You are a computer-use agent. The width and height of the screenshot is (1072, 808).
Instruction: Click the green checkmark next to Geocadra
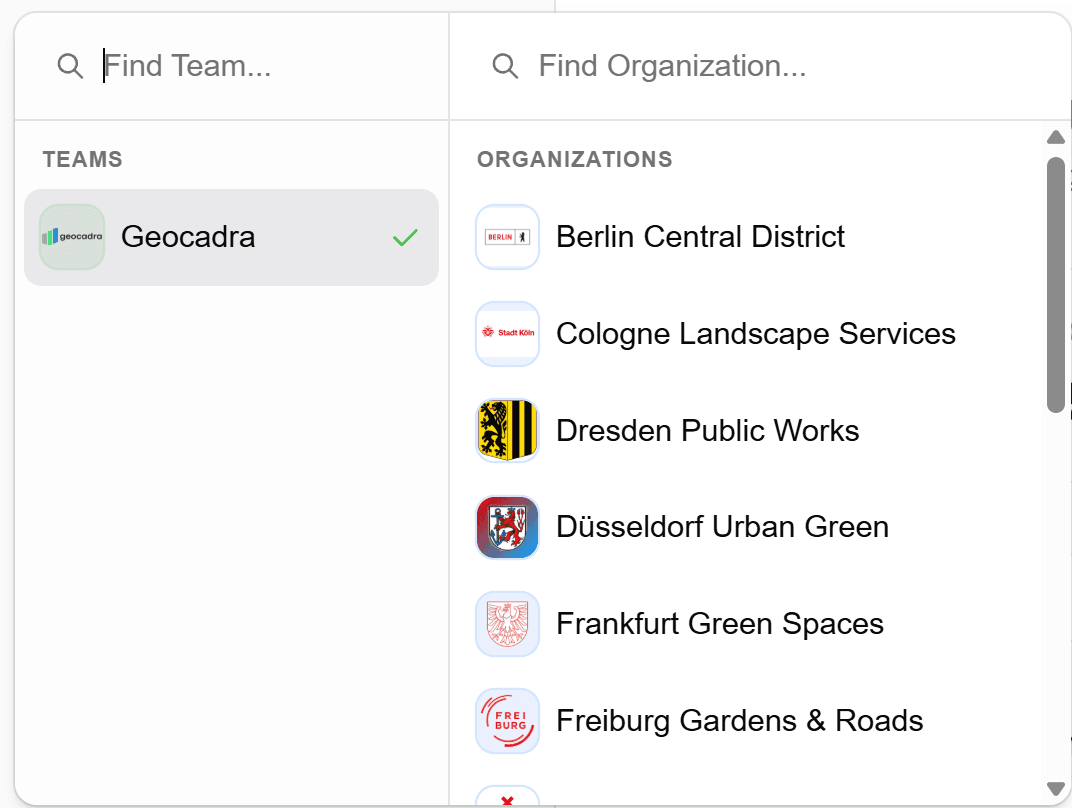406,237
